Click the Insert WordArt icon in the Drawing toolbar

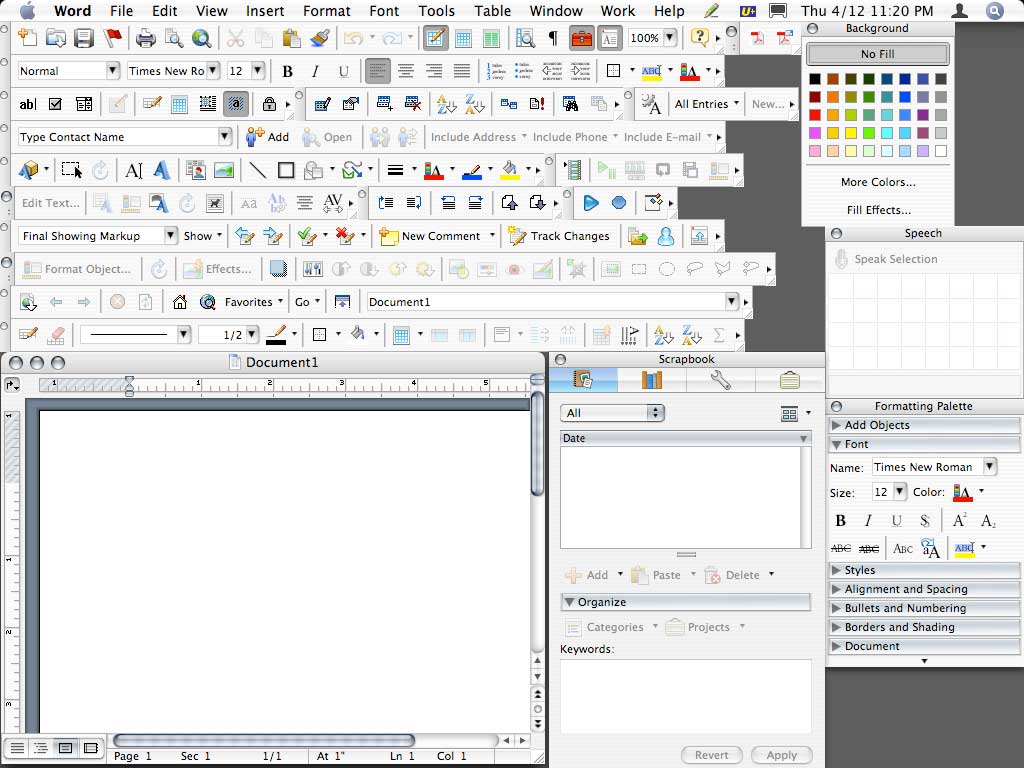point(161,170)
